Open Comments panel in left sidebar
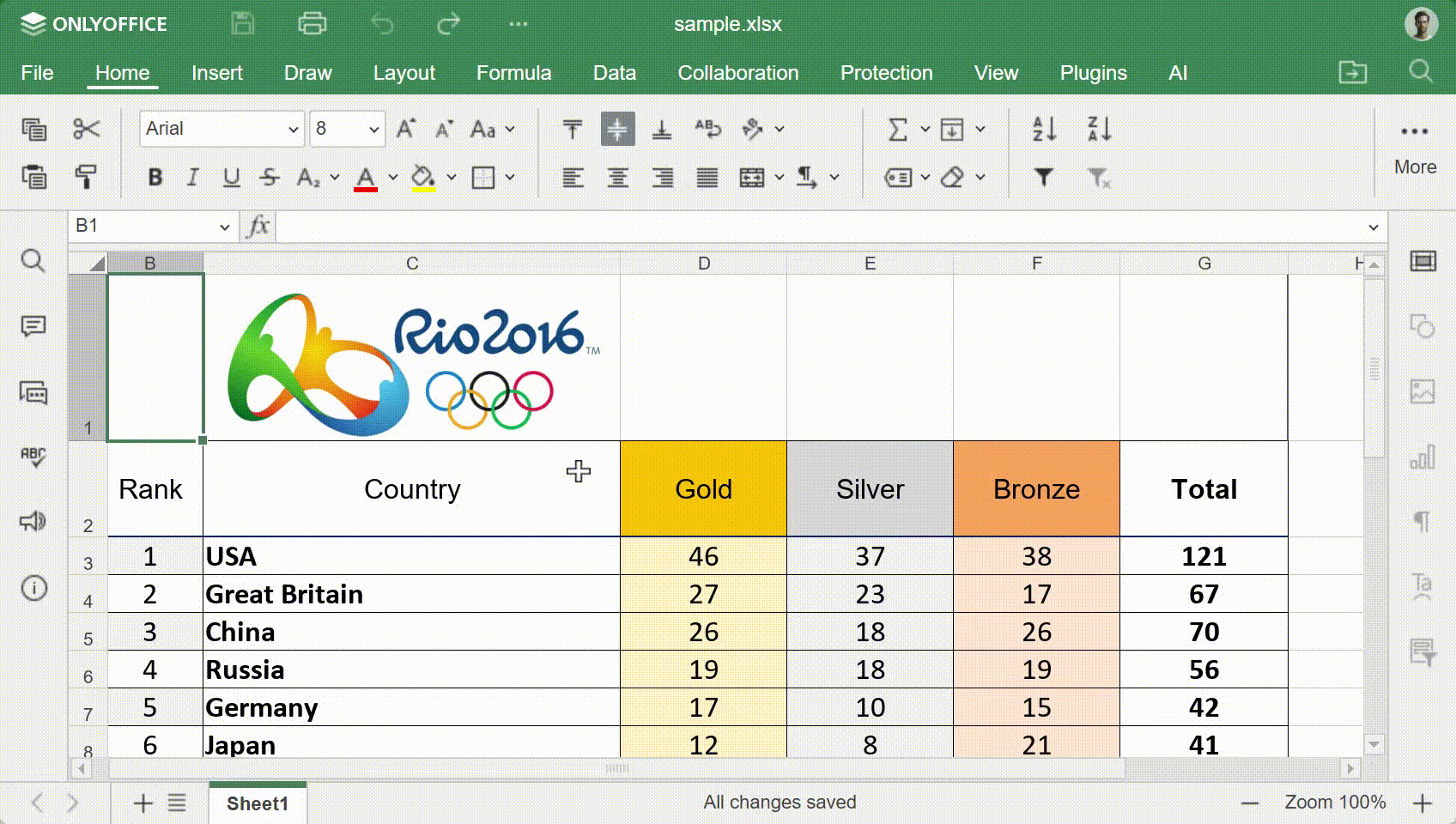Image resolution: width=1456 pixels, height=824 pixels. click(33, 326)
